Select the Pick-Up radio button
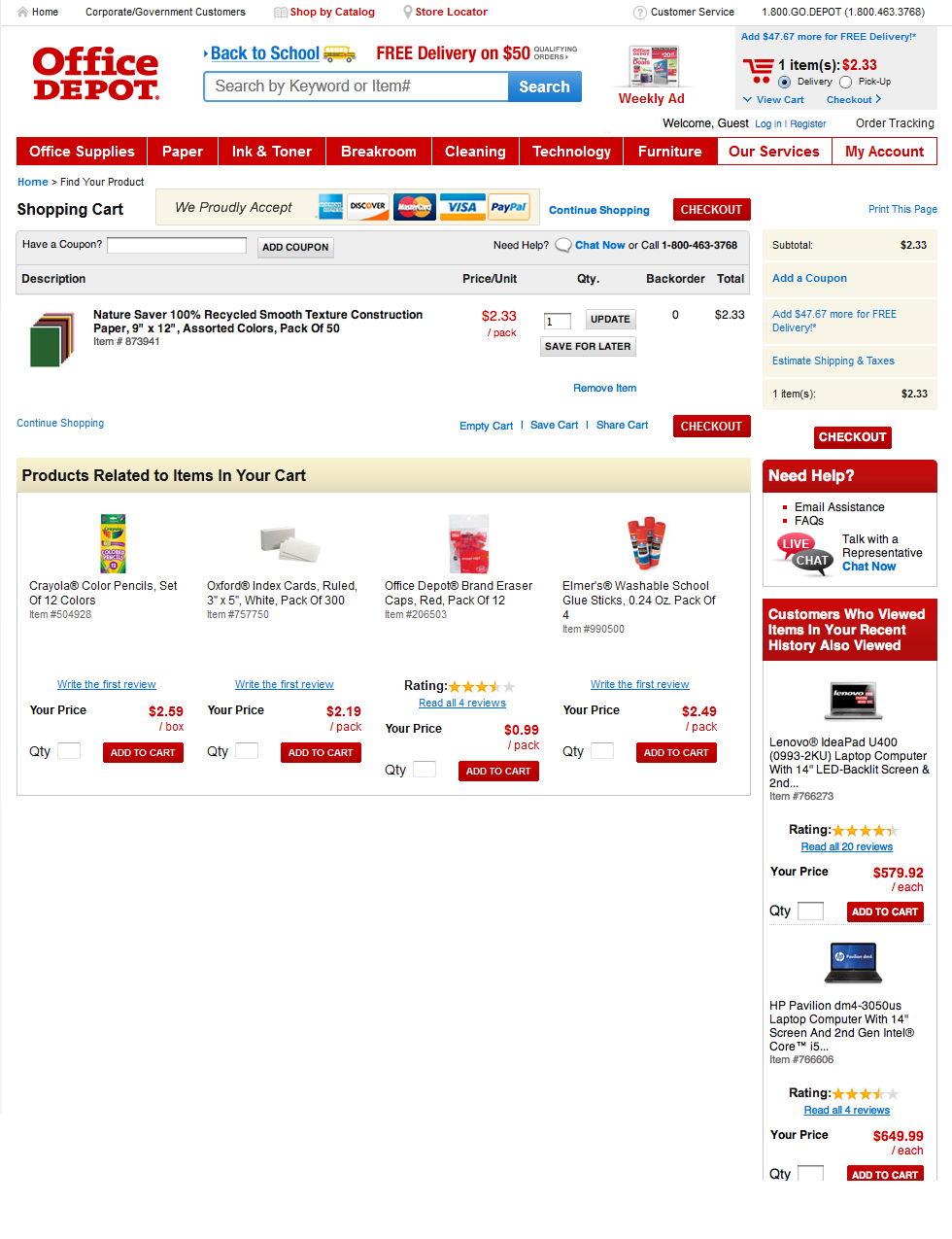Viewport: 952px width, 1239px height. (845, 83)
